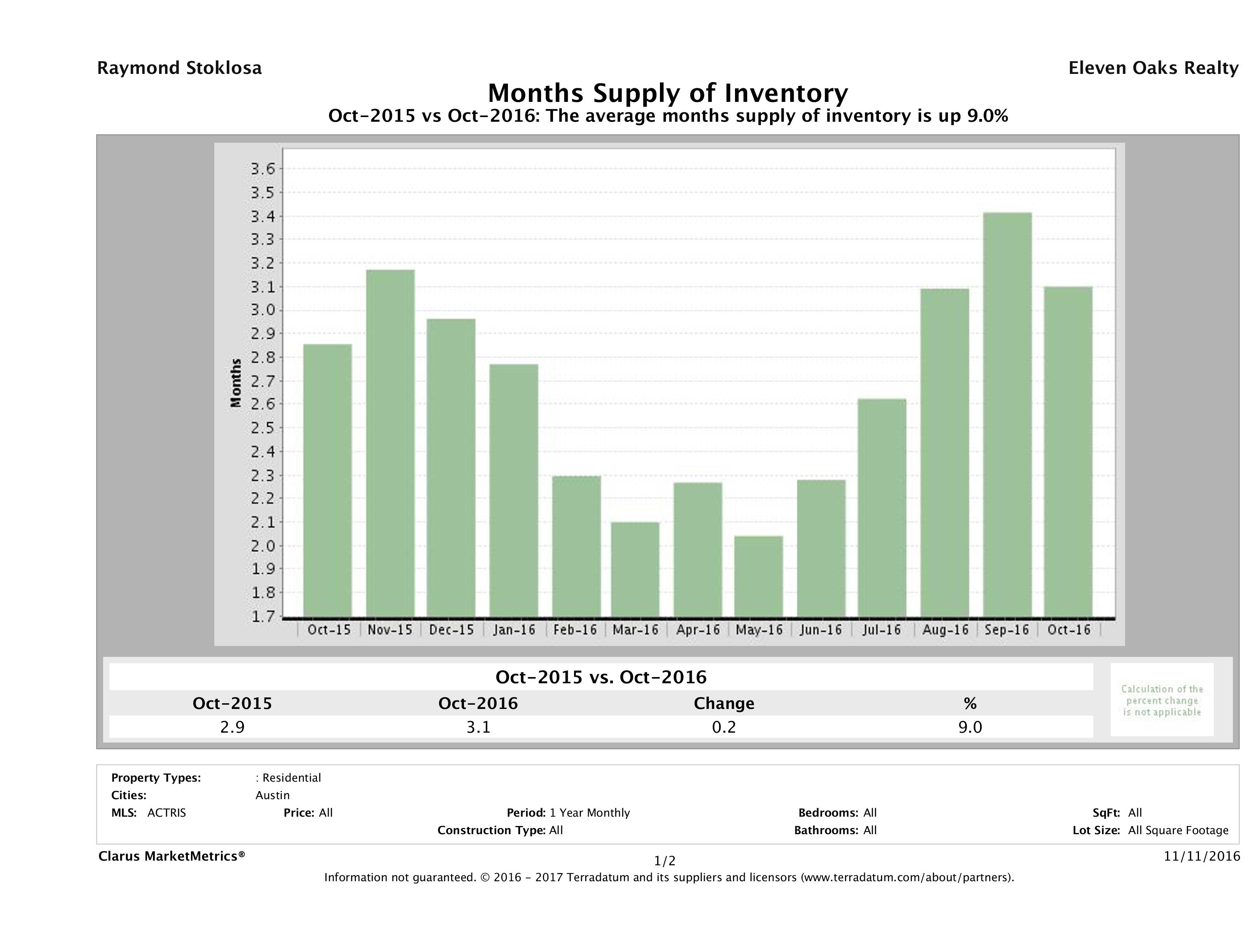This screenshot has height=952, width=1255.
Task: Click the Austin cities value
Action: coord(272,795)
